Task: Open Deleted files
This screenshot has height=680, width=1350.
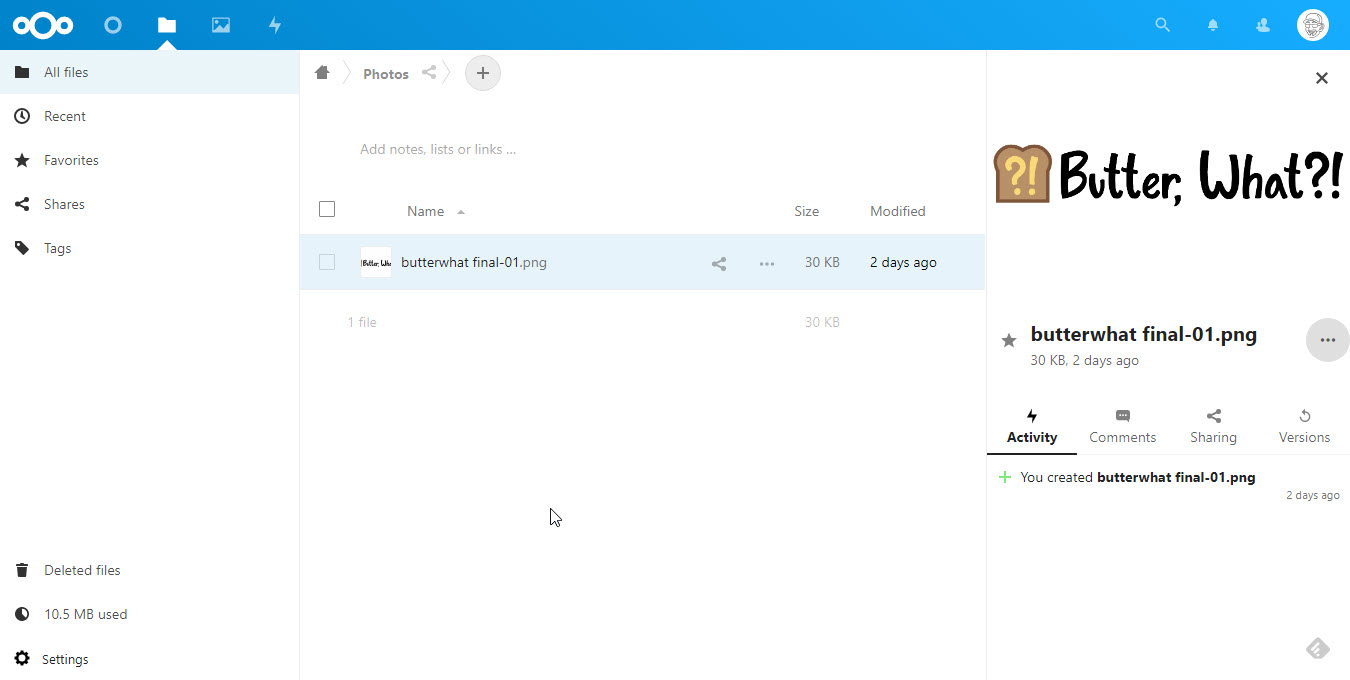Action: 149,570
